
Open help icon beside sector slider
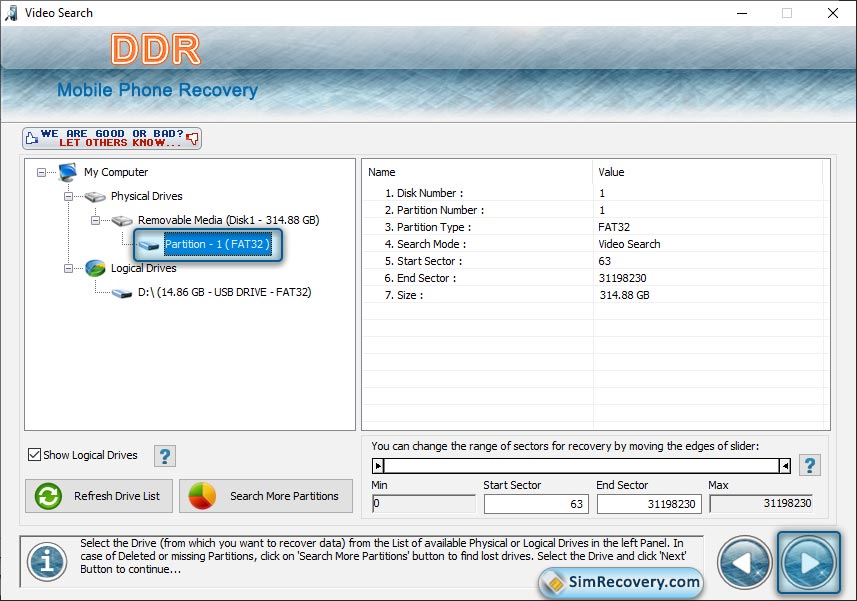[810, 465]
